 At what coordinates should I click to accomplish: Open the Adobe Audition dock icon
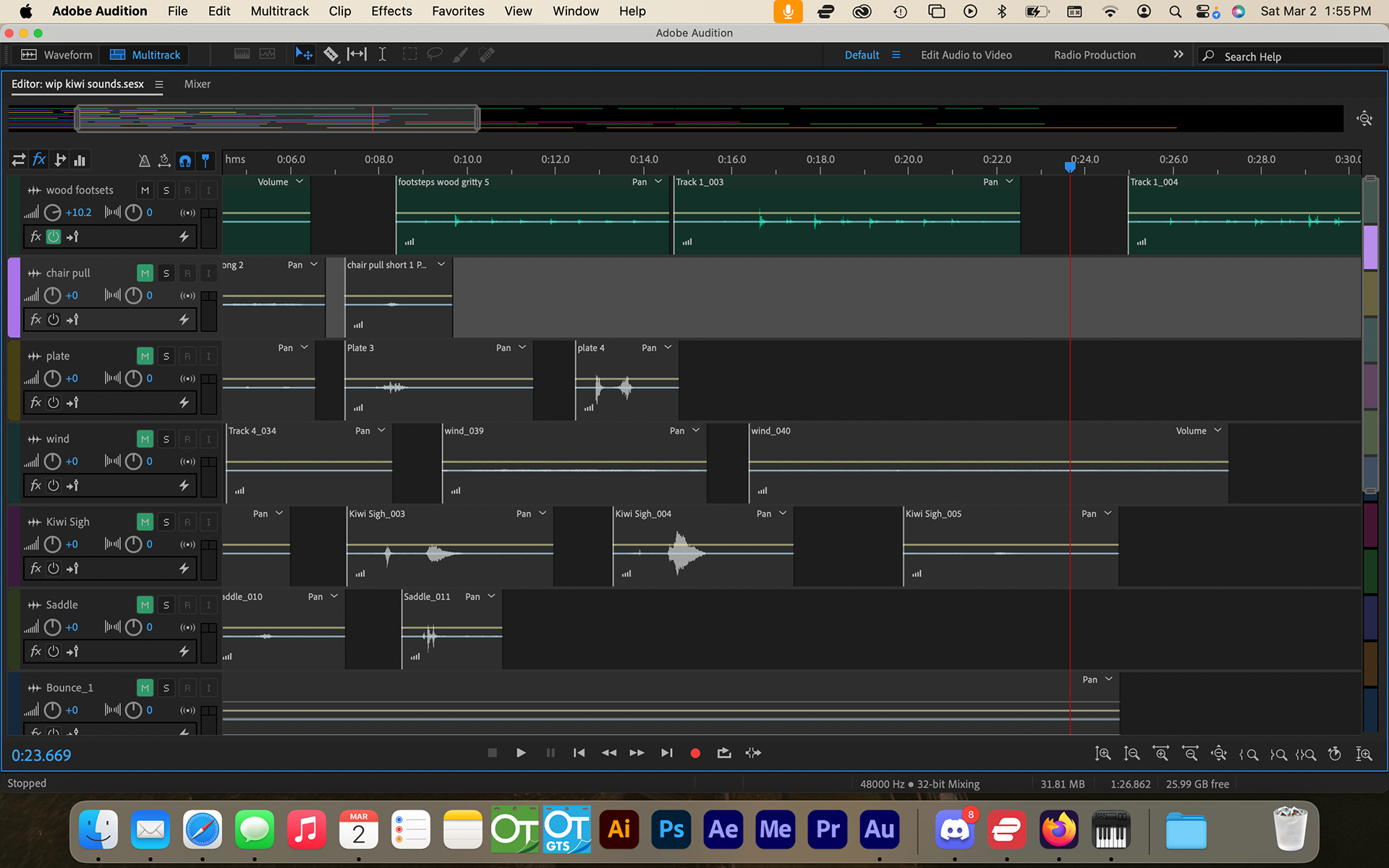(879, 830)
